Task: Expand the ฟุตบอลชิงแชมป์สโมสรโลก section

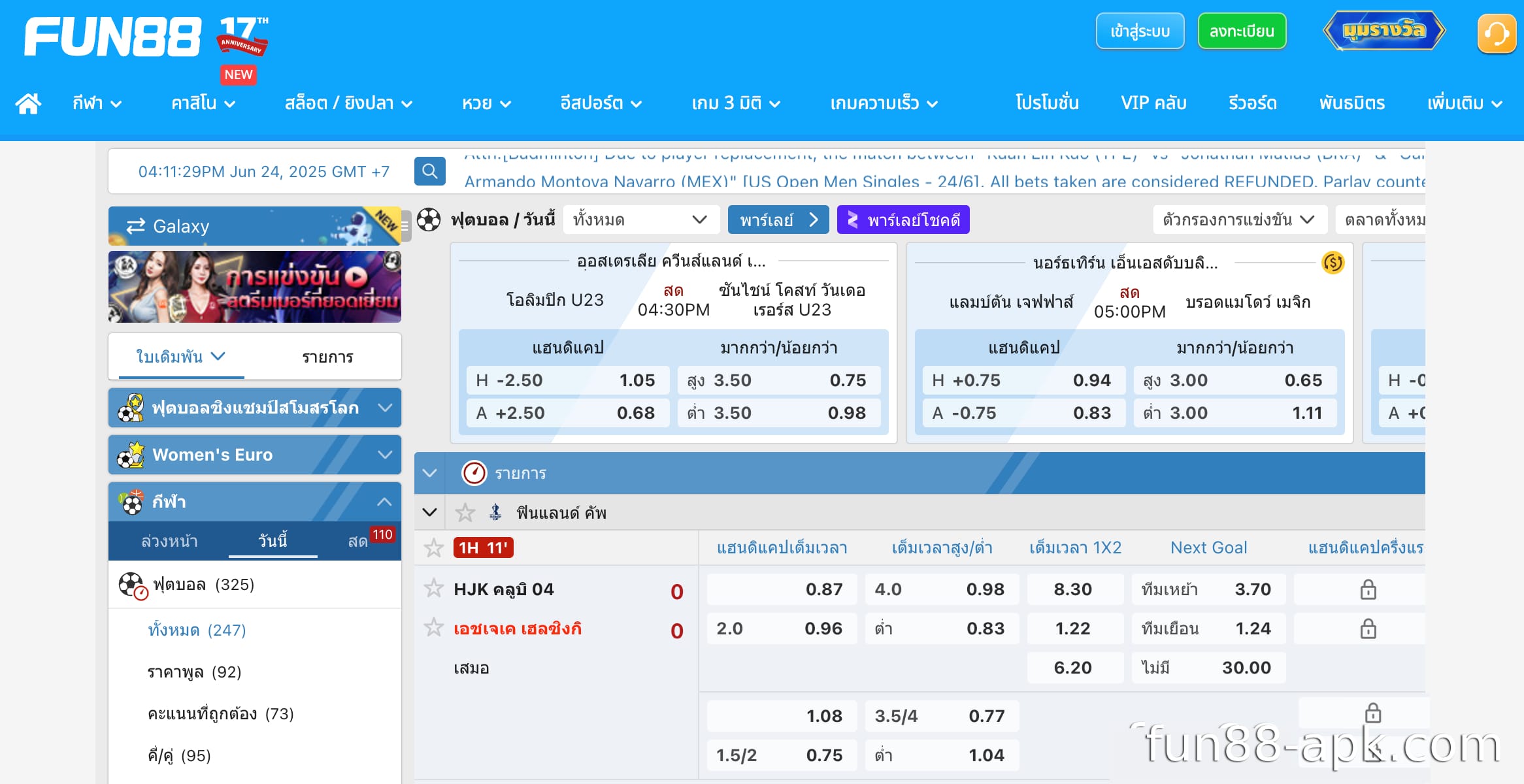Action: (255, 408)
